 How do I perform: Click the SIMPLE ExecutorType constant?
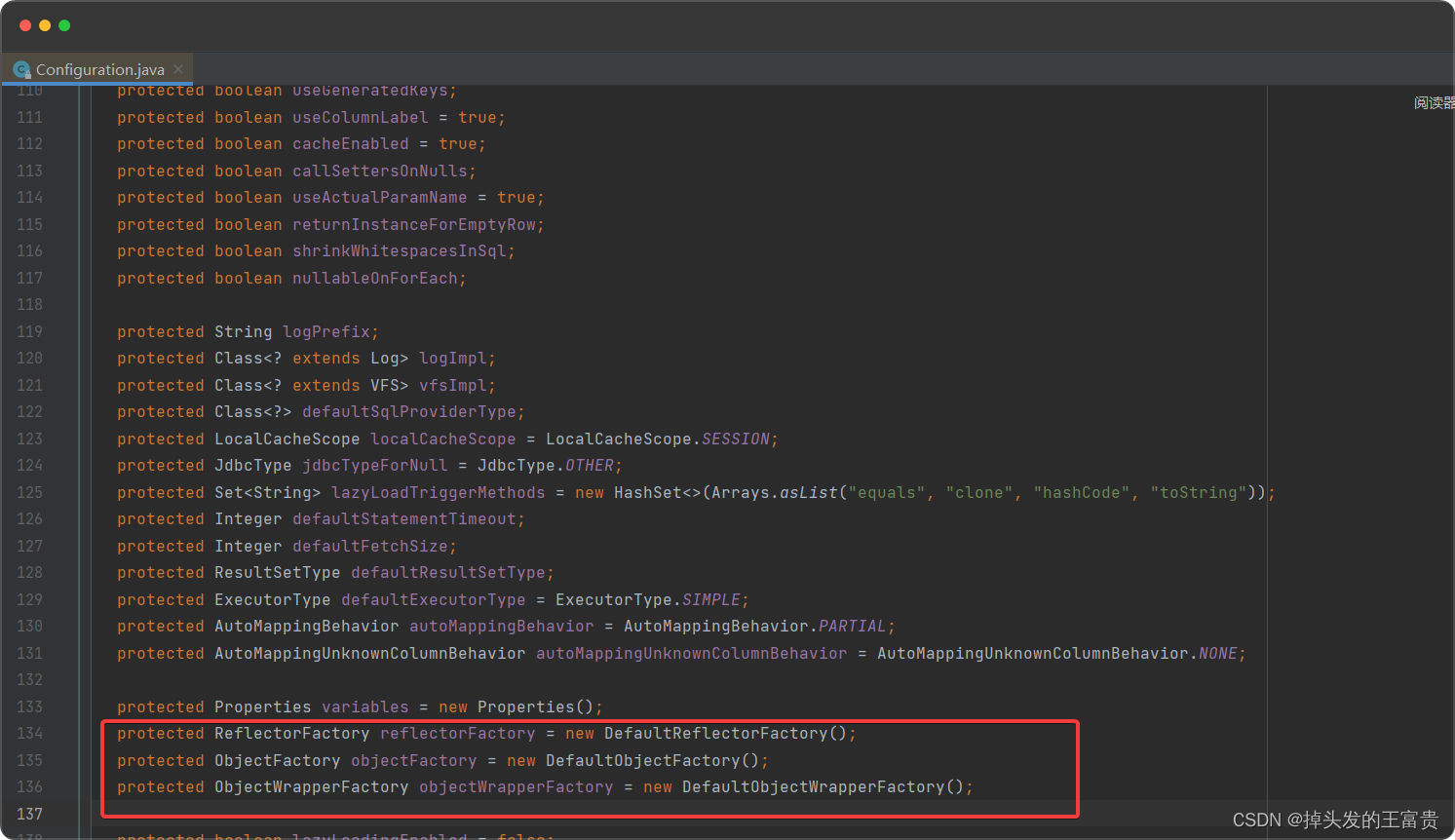click(711, 599)
